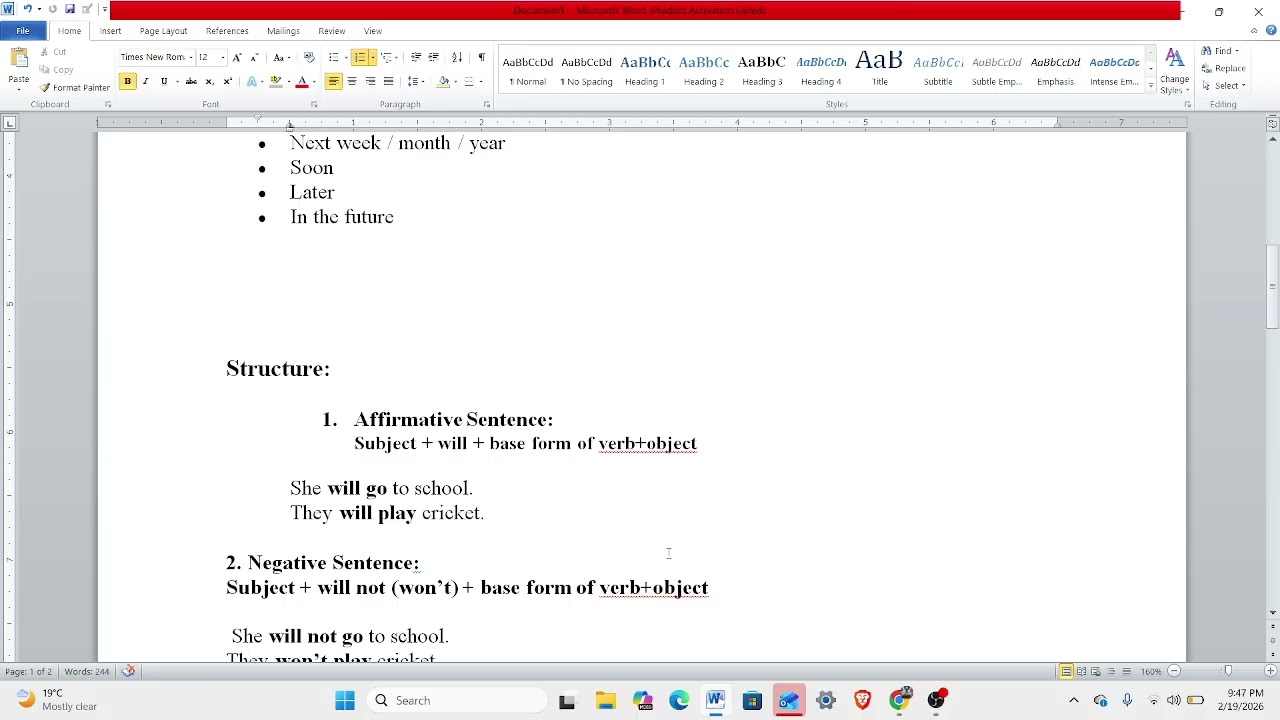Click the paragraph shading paint bucket
1280x720 pixels.
point(443,81)
